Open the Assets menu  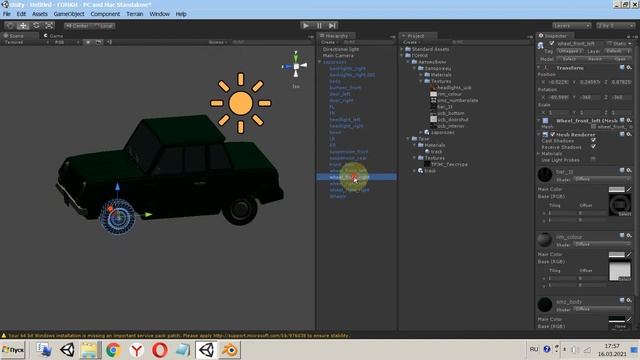point(40,14)
